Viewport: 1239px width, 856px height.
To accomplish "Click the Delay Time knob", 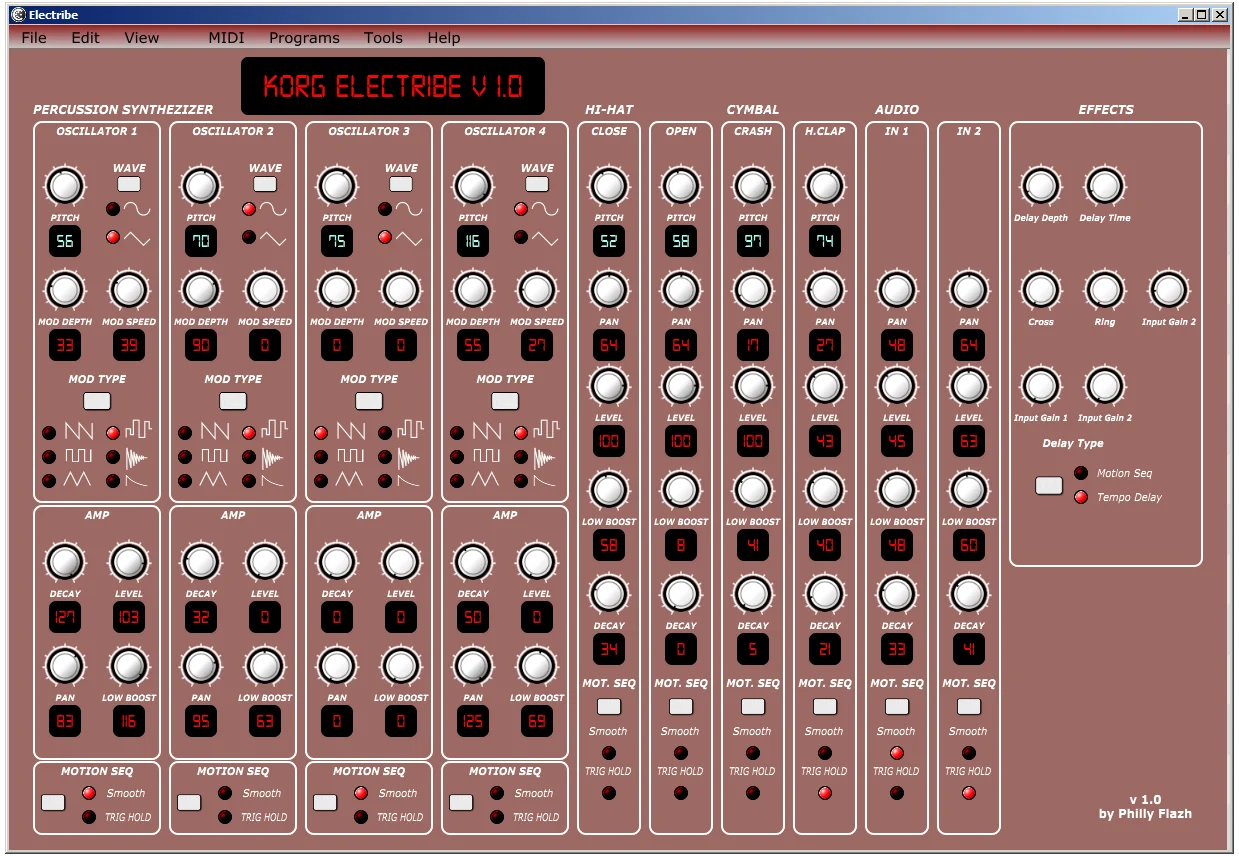I will pyautogui.click(x=1104, y=186).
